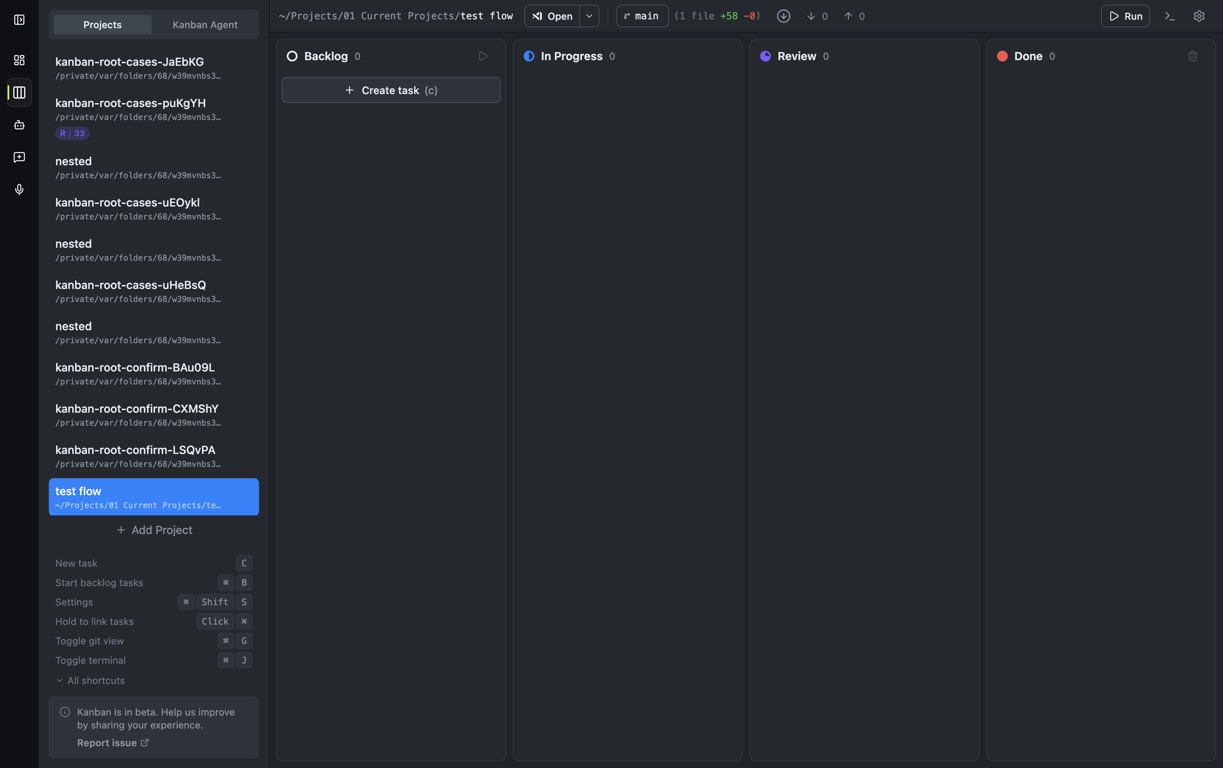Open dropdown chevron next to Open button
The width and height of the screenshot is (1223, 768).
pyautogui.click(x=589, y=16)
